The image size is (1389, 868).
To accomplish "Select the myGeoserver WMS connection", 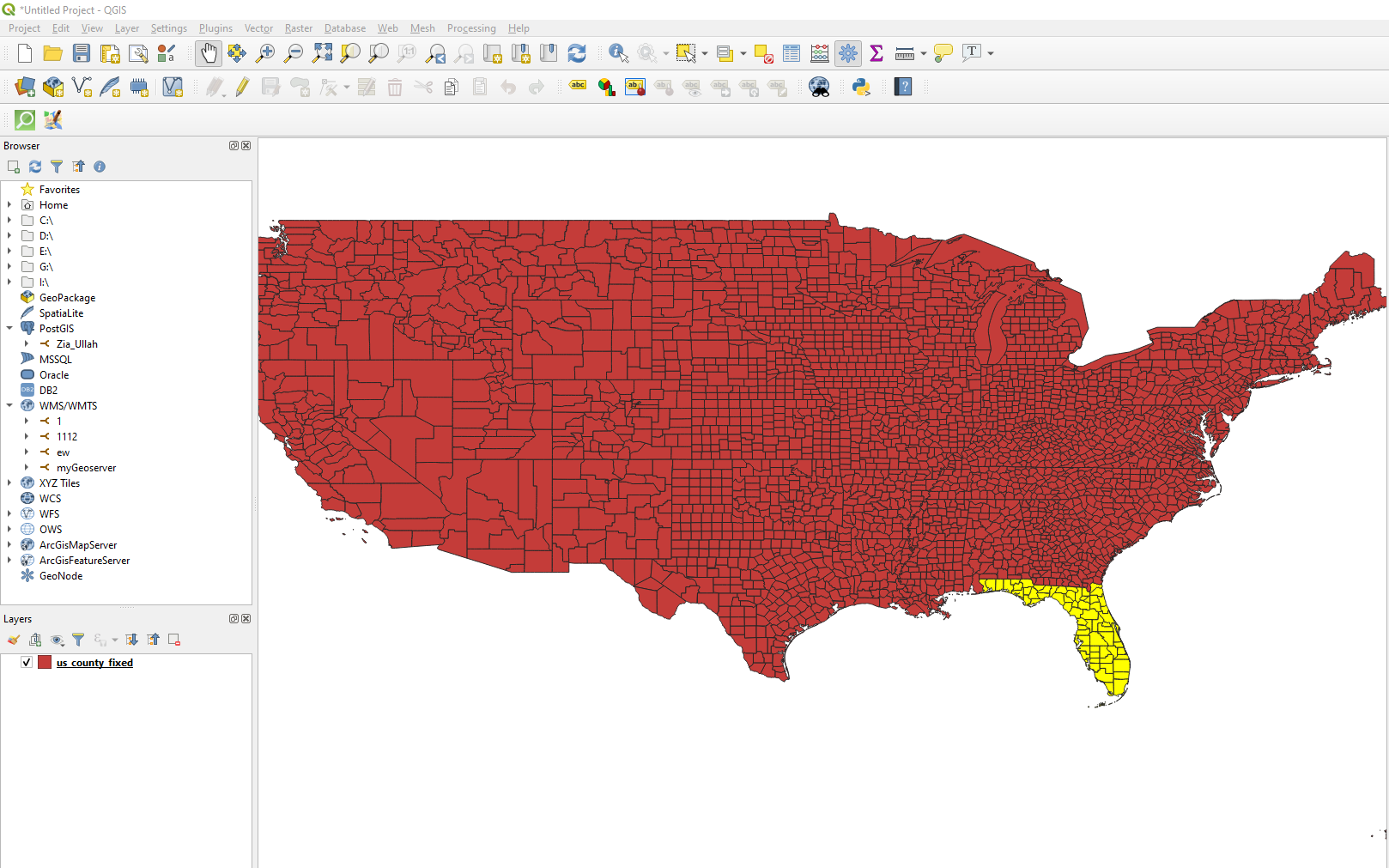I will [86, 468].
